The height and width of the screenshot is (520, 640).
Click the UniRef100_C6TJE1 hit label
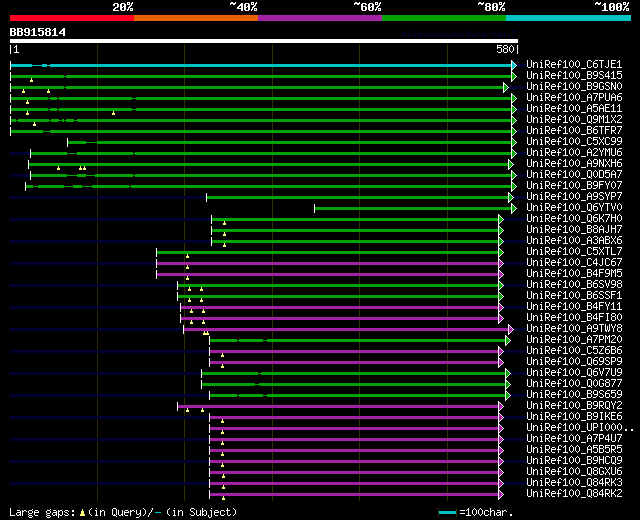[574, 64]
